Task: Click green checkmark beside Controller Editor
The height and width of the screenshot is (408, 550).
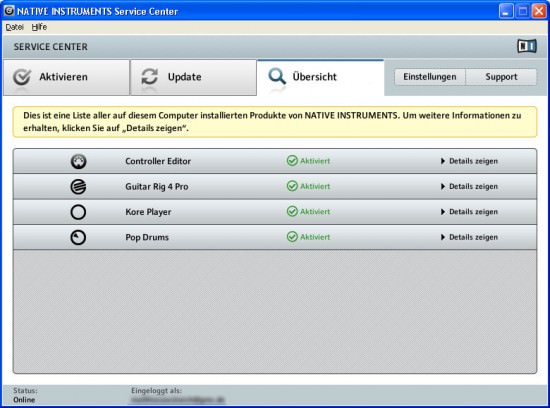Action: 292,161
